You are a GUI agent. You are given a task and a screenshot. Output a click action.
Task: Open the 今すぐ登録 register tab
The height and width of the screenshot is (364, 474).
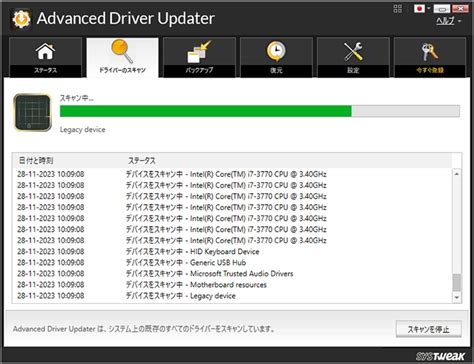click(x=430, y=57)
